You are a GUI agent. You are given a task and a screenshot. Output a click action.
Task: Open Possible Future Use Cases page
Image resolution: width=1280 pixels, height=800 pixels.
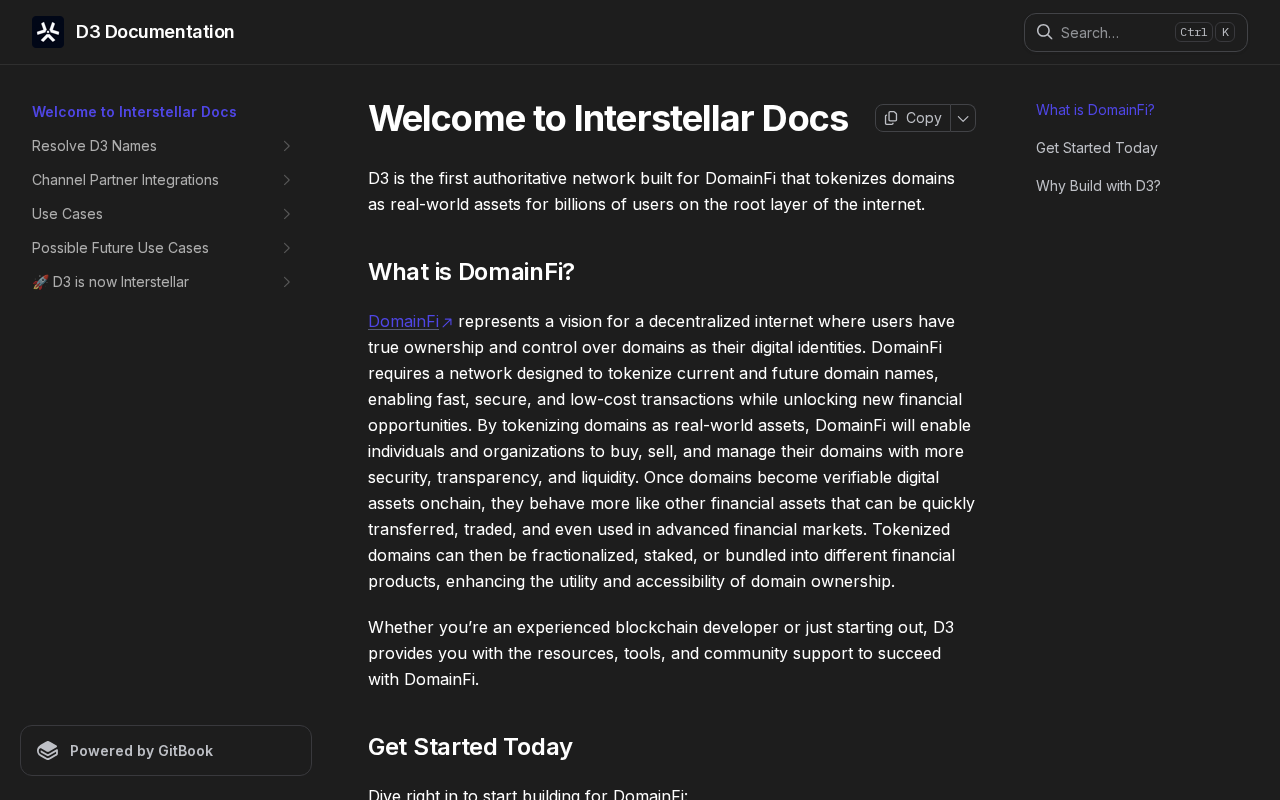pos(120,248)
